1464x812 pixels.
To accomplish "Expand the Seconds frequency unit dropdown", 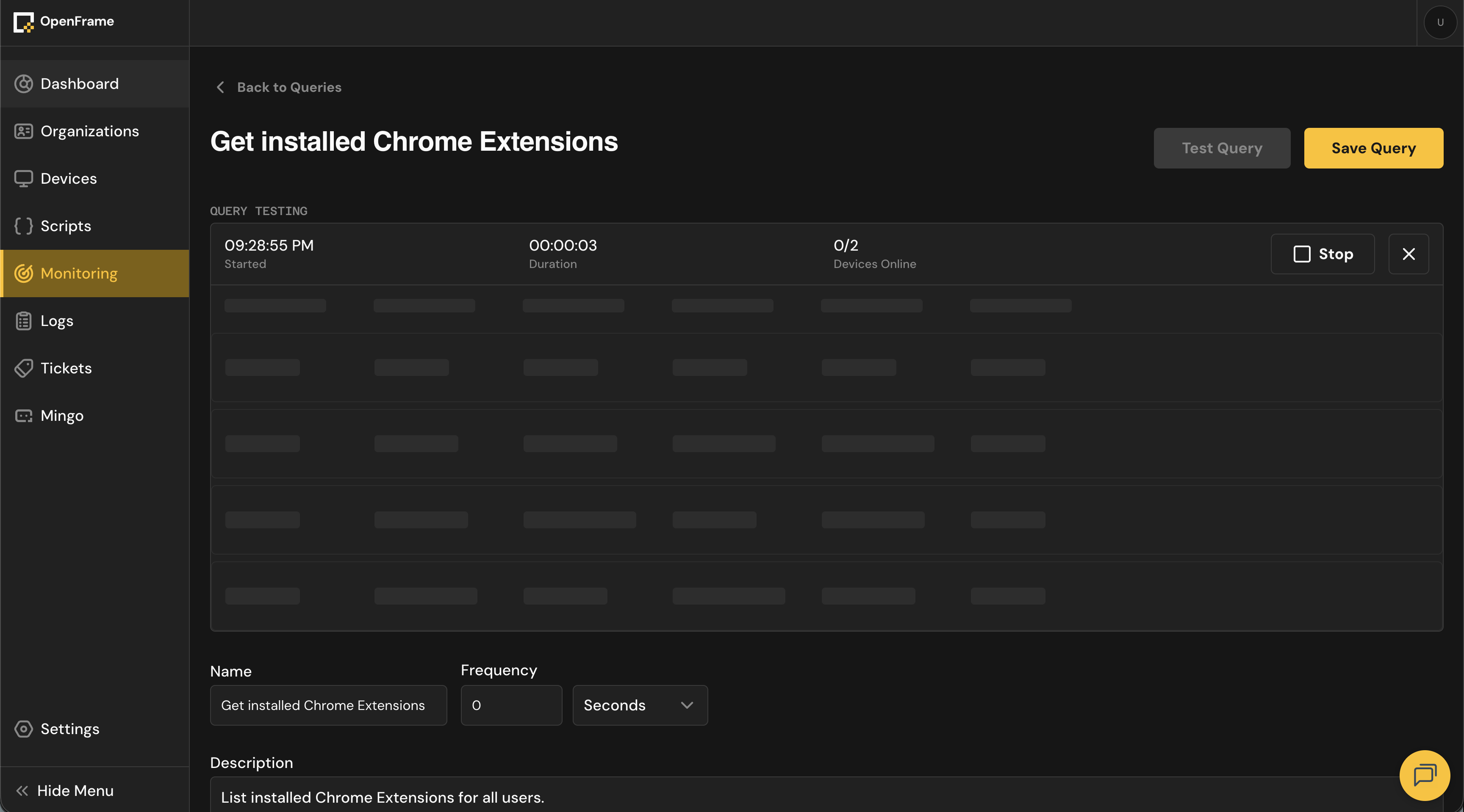I will (x=640, y=705).
